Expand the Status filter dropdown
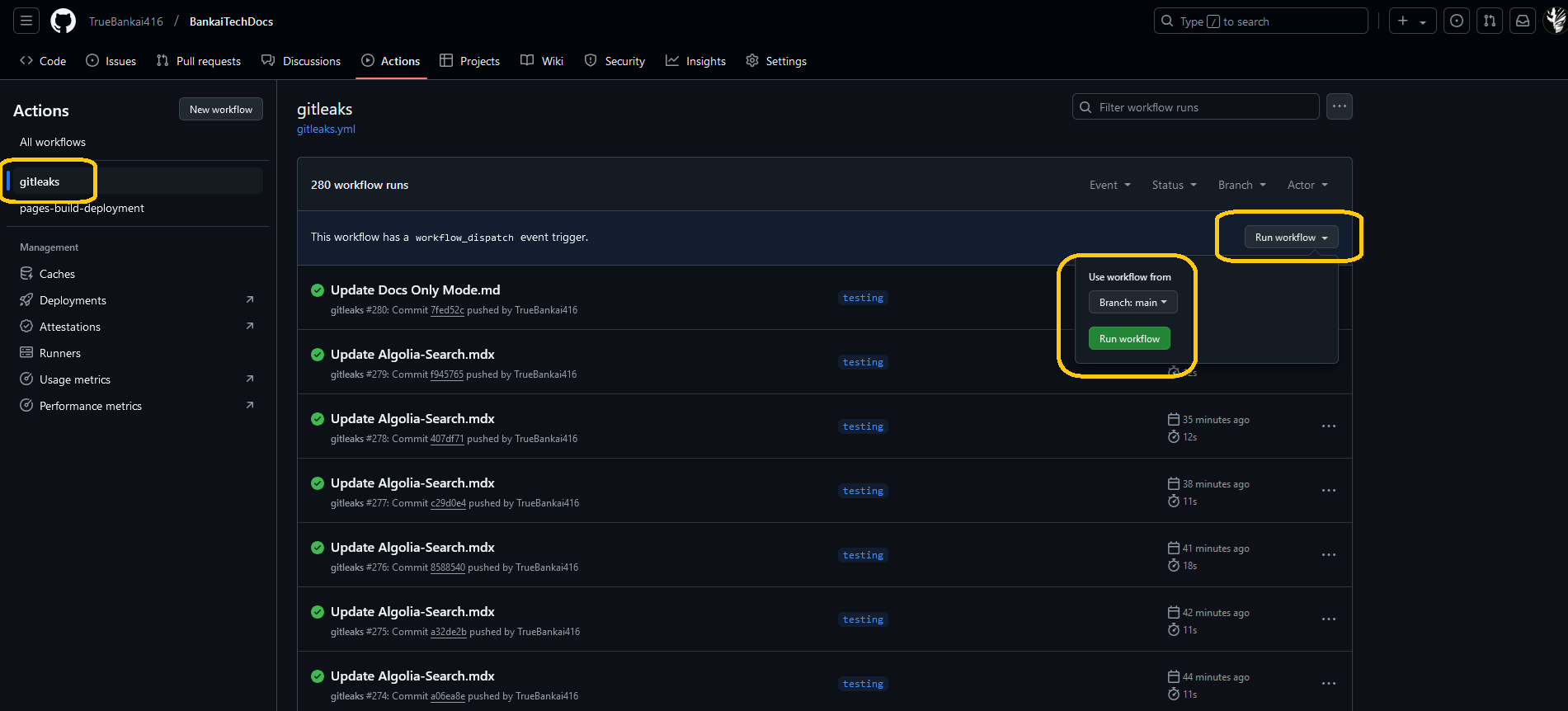 1174,186
